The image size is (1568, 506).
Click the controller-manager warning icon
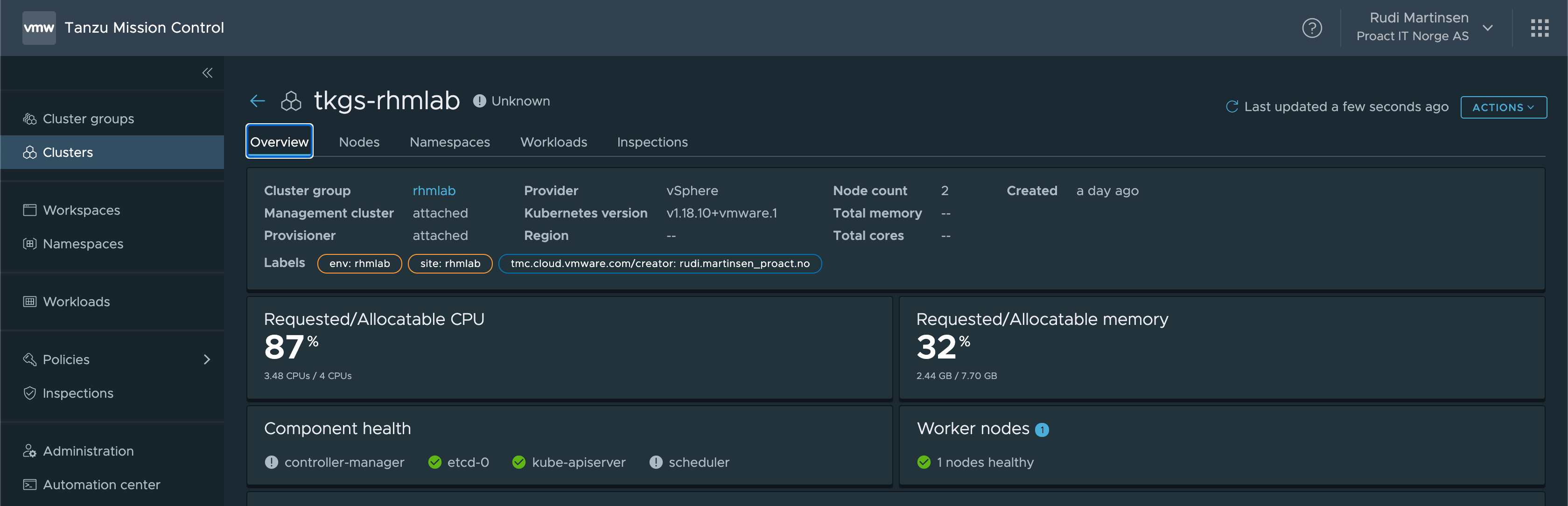tap(272, 462)
